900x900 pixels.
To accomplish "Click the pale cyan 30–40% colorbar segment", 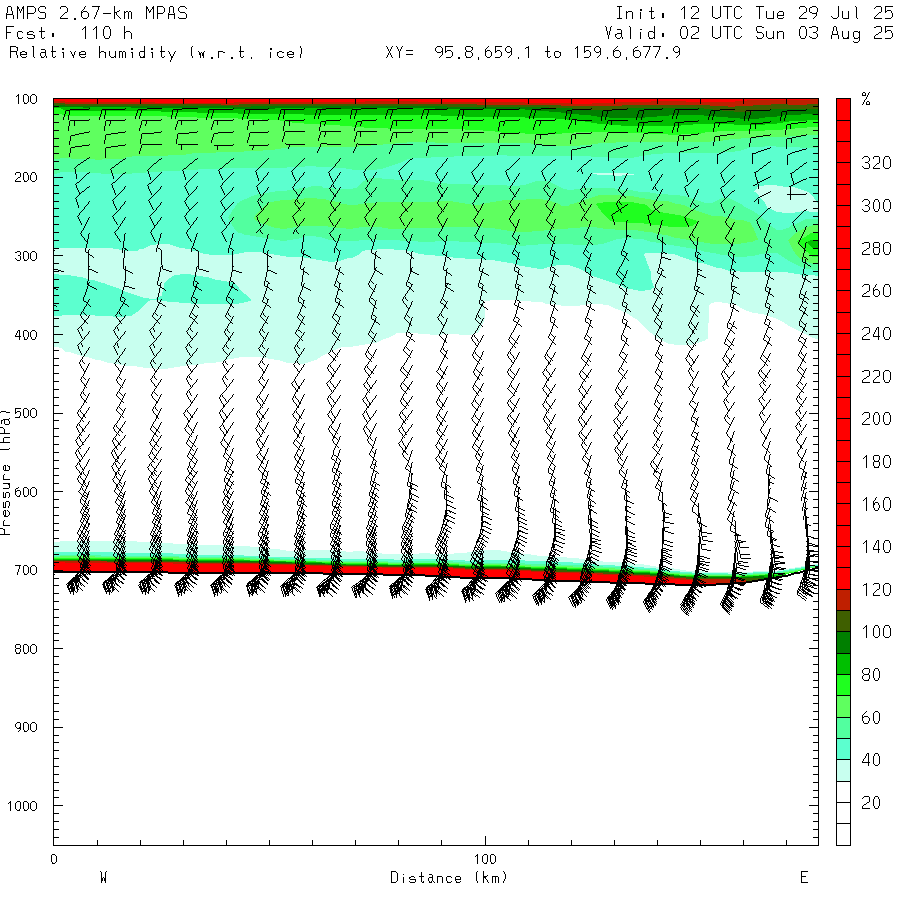I will tap(843, 771).
